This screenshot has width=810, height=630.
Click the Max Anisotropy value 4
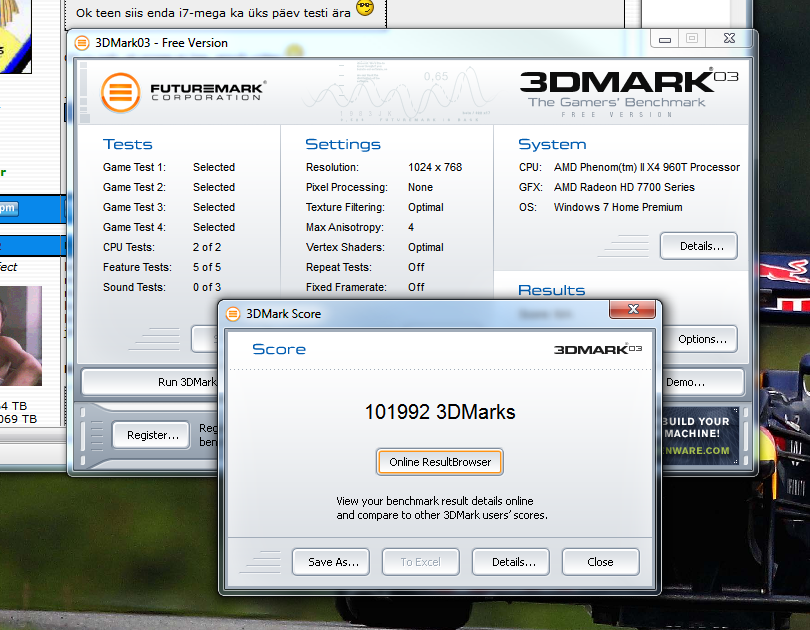coord(411,227)
